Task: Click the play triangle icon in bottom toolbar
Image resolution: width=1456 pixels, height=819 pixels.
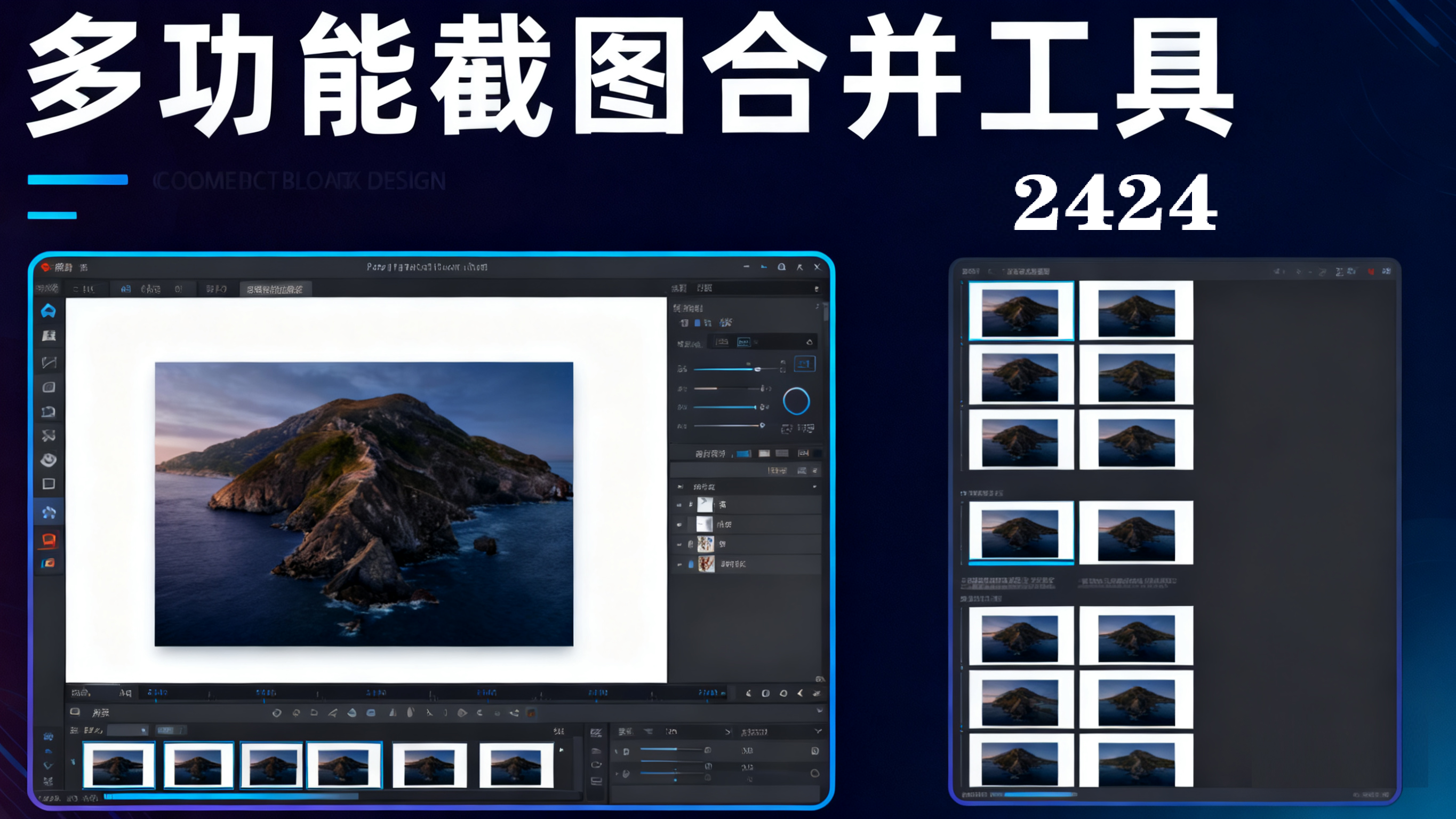Action: click(x=462, y=713)
